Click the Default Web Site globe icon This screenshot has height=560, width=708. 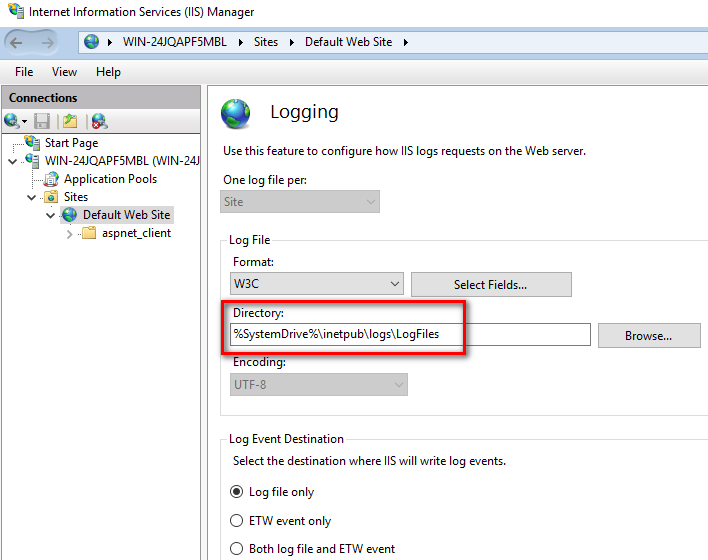[69, 215]
